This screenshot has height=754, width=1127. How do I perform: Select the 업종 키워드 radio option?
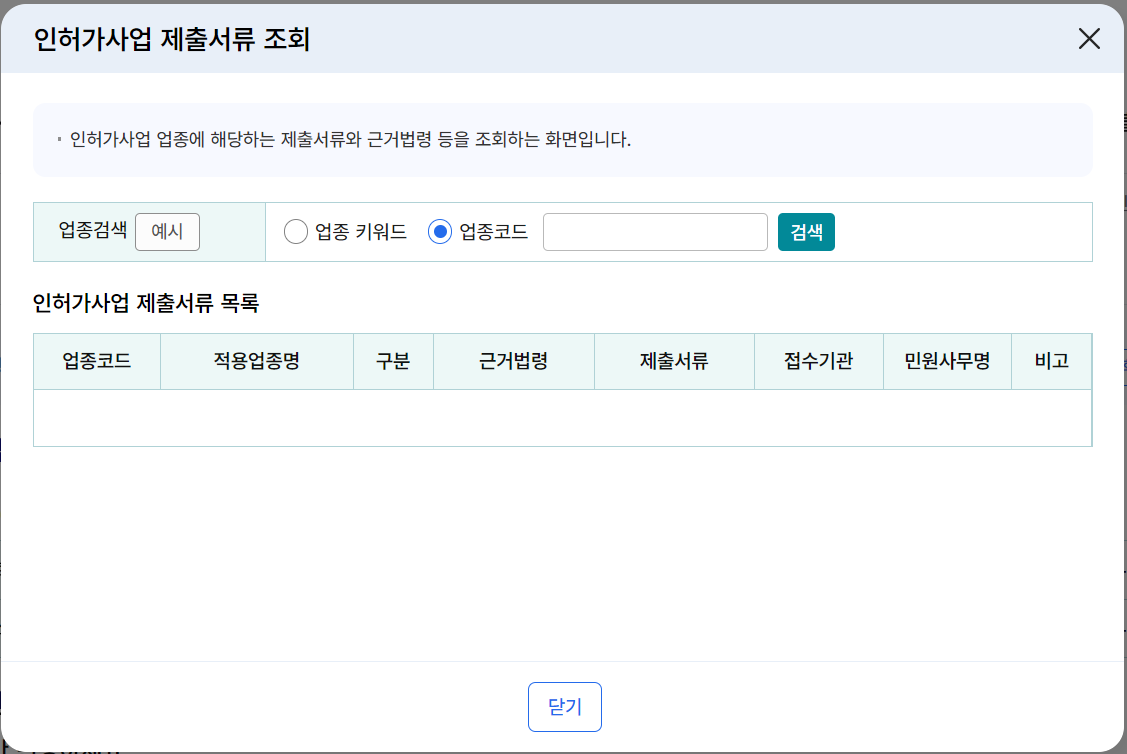point(295,231)
